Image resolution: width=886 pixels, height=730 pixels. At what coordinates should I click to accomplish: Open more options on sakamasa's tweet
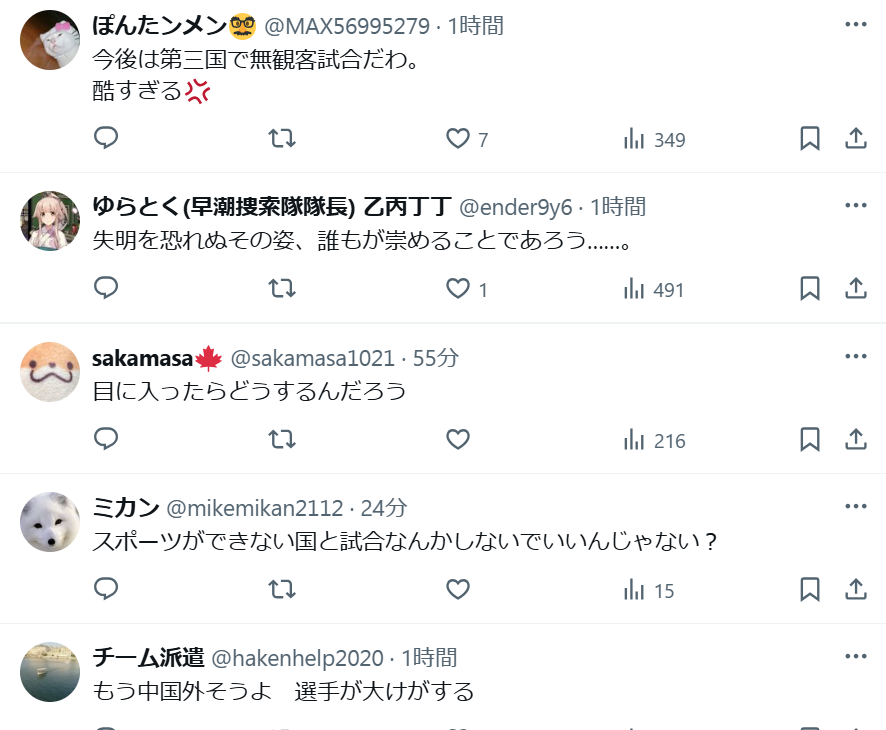click(855, 356)
